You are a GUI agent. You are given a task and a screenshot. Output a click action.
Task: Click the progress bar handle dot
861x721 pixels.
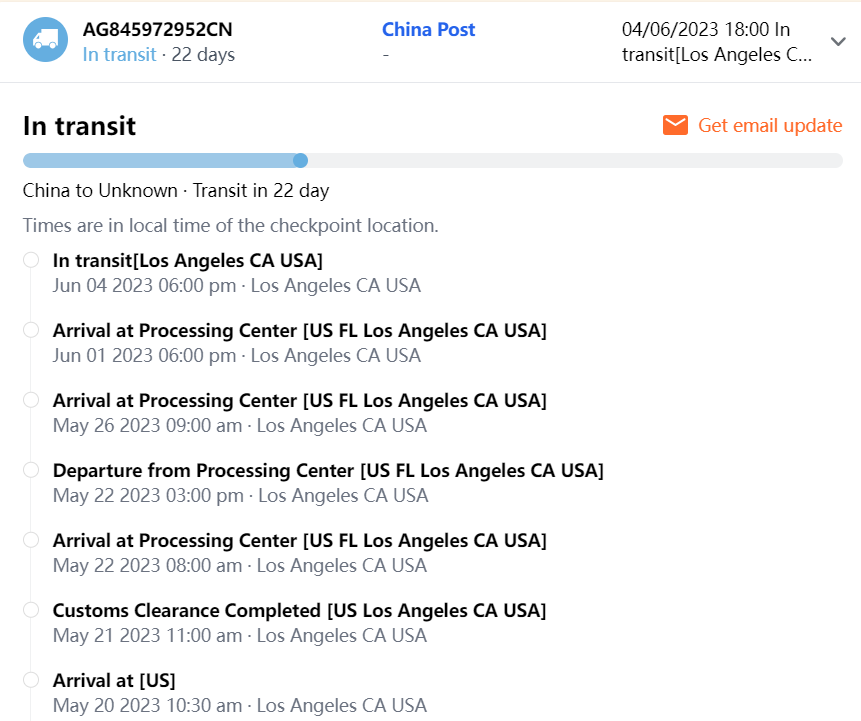pos(300,160)
